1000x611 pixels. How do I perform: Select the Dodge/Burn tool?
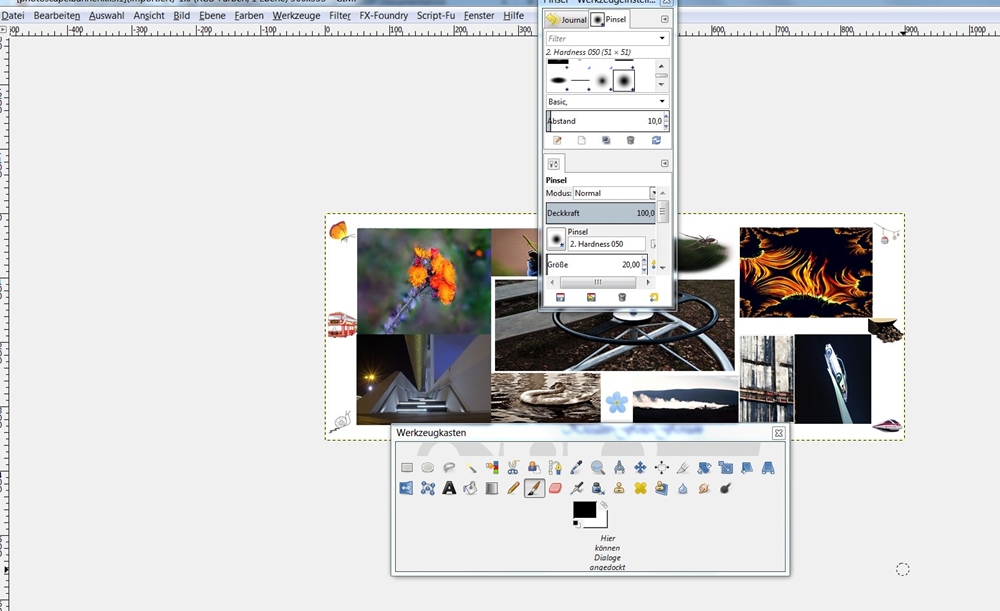click(x=726, y=489)
